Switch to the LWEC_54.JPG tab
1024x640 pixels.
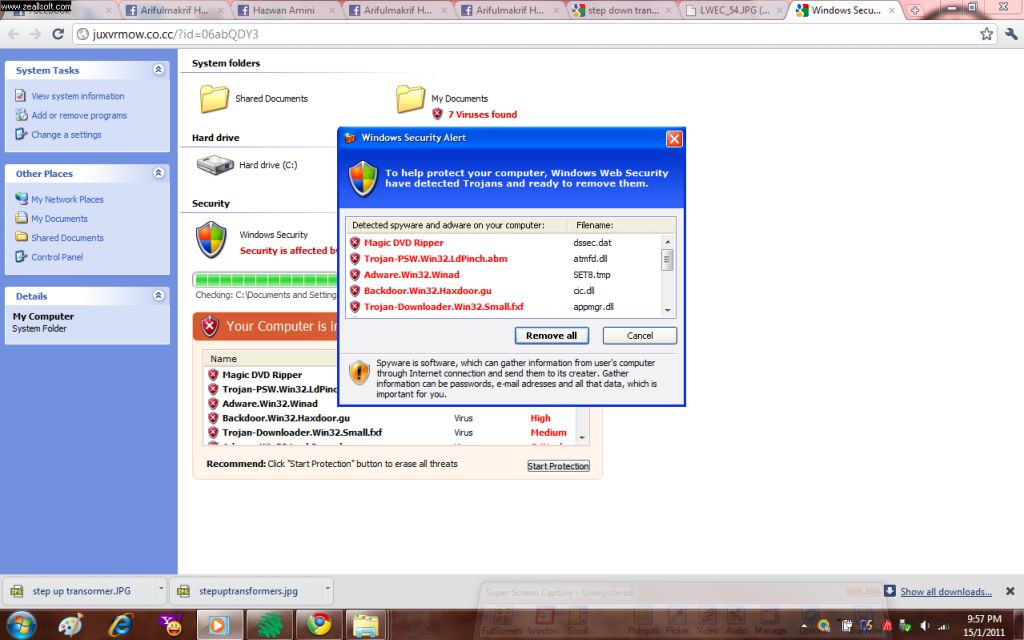pyautogui.click(x=734, y=10)
